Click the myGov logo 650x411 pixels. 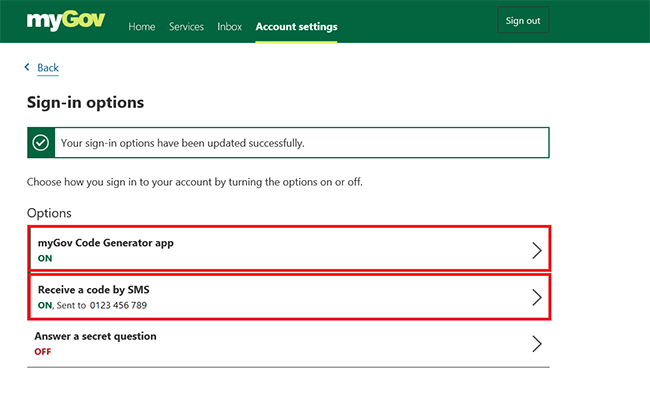click(65, 21)
